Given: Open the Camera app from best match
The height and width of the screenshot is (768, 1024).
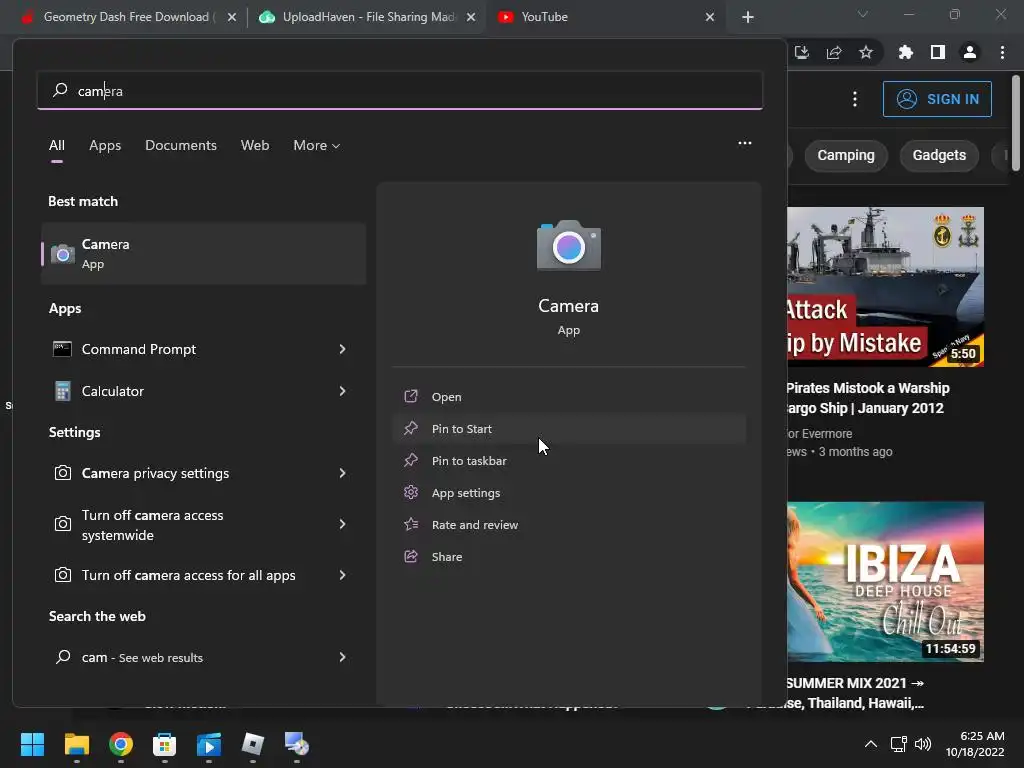Looking at the screenshot, I should (x=203, y=253).
